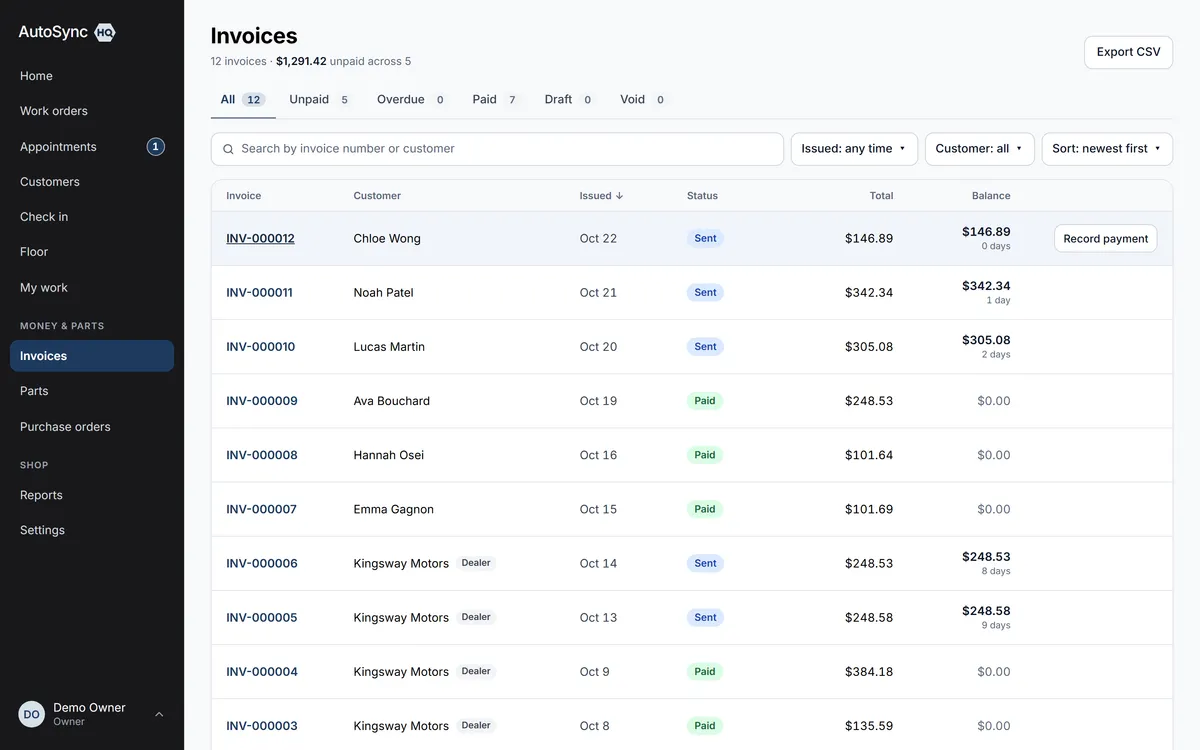Open invoice INV-000009
The image size is (1200, 750).
click(x=261, y=401)
